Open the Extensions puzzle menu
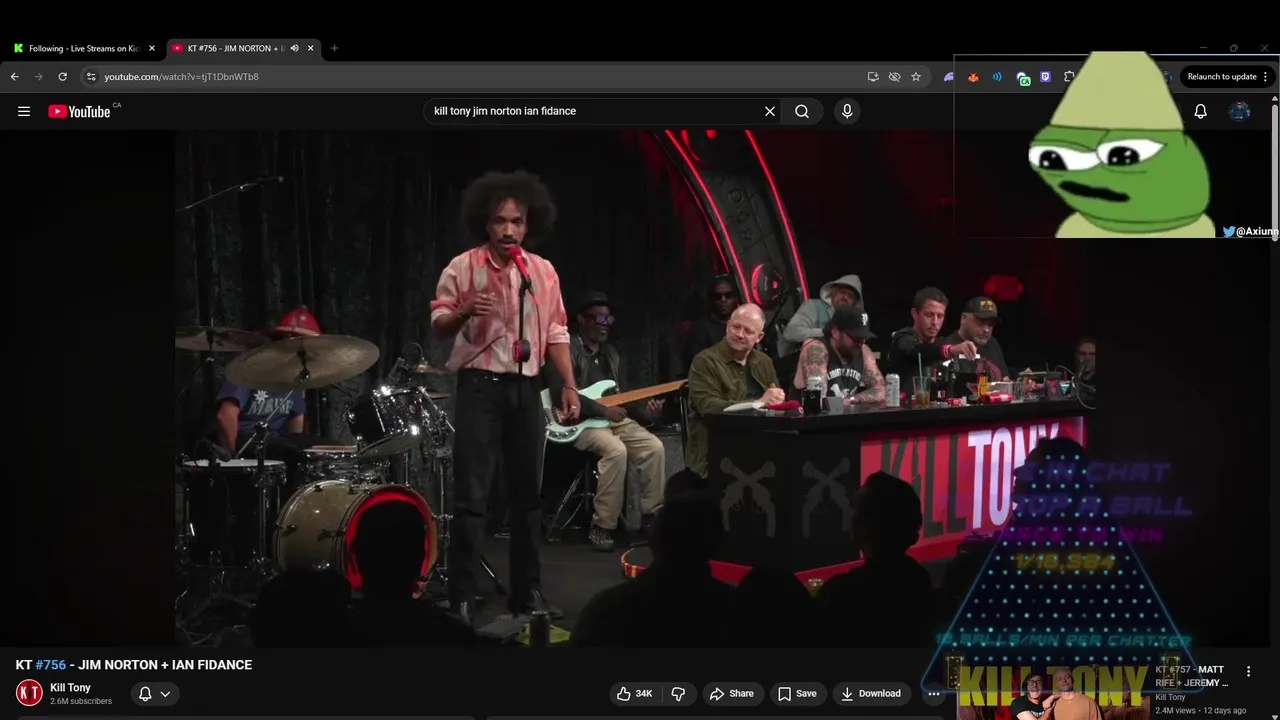Viewport: 1280px width, 720px height. pyautogui.click(x=1069, y=76)
